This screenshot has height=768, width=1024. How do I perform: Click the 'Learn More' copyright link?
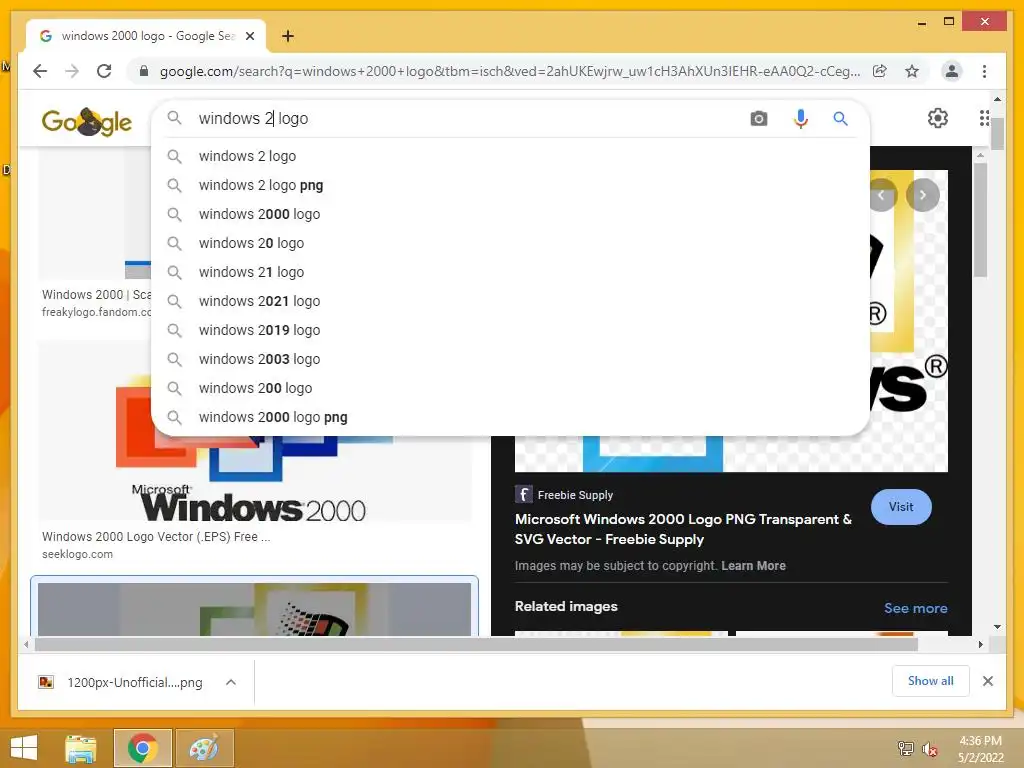(x=753, y=566)
